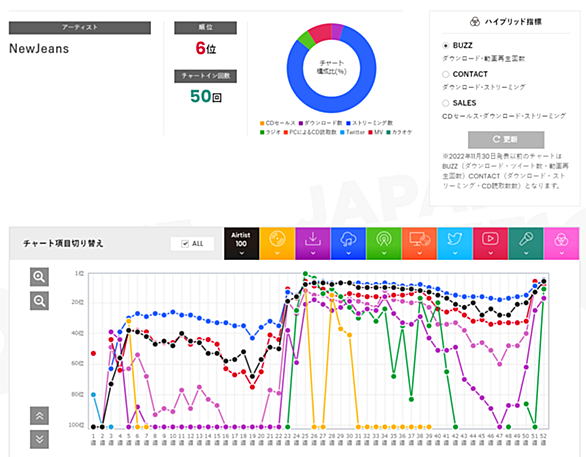
Task: Toggle the black Artist 100 tab
Action: tap(241, 243)
